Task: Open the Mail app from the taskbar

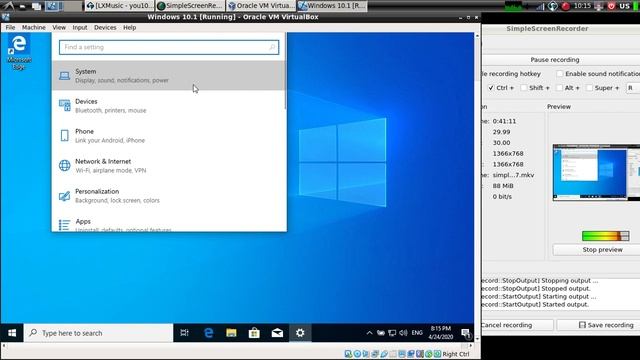Action: coord(277,333)
